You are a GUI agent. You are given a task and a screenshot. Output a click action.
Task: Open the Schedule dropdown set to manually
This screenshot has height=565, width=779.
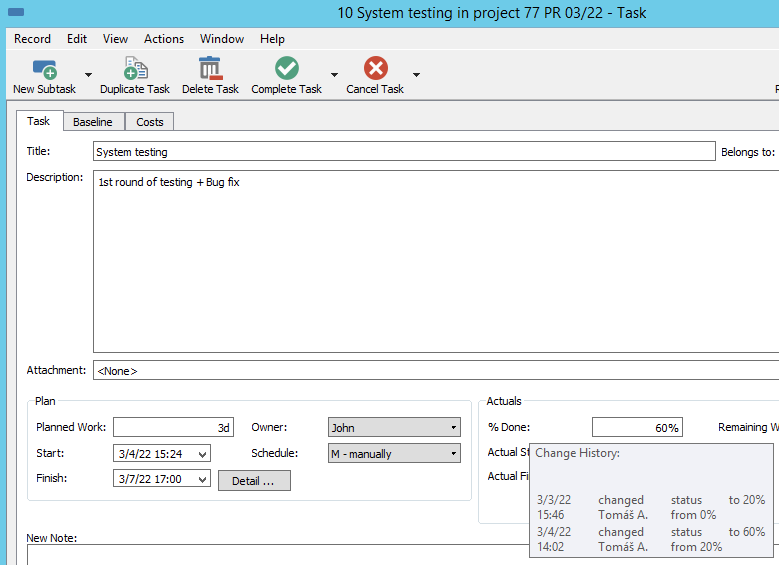click(x=394, y=454)
